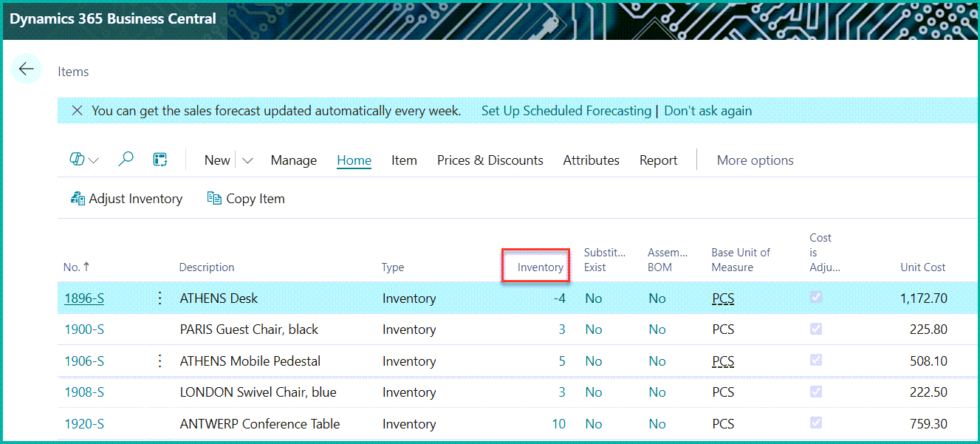Expand More options in the action bar

pyautogui.click(x=754, y=160)
